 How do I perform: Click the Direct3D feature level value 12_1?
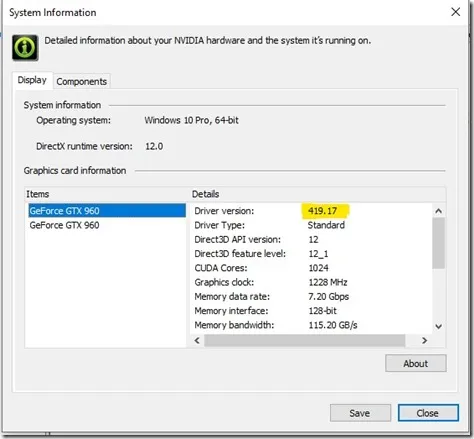point(318,254)
